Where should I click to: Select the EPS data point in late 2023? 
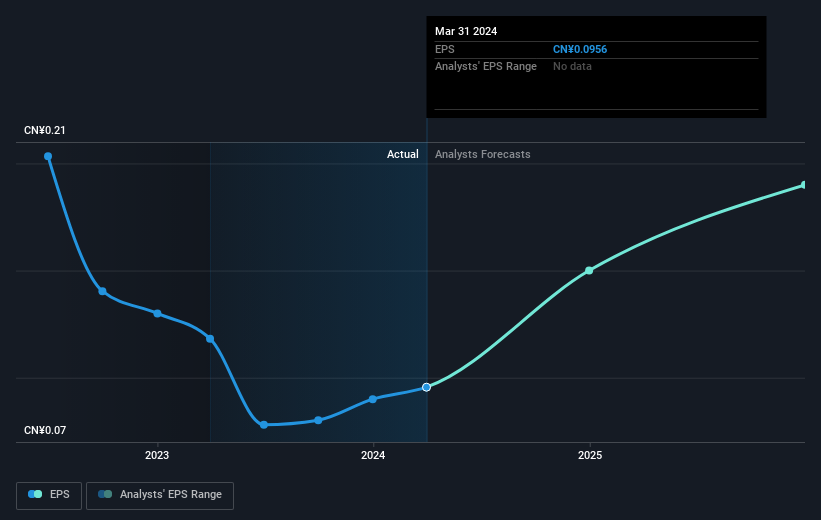click(x=318, y=421)
